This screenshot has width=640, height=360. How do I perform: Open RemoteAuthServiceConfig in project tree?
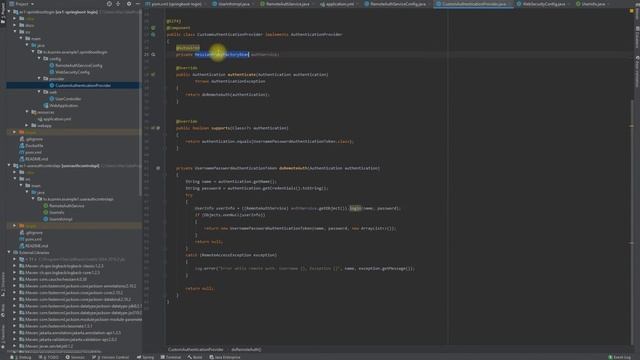coord(79,65)
